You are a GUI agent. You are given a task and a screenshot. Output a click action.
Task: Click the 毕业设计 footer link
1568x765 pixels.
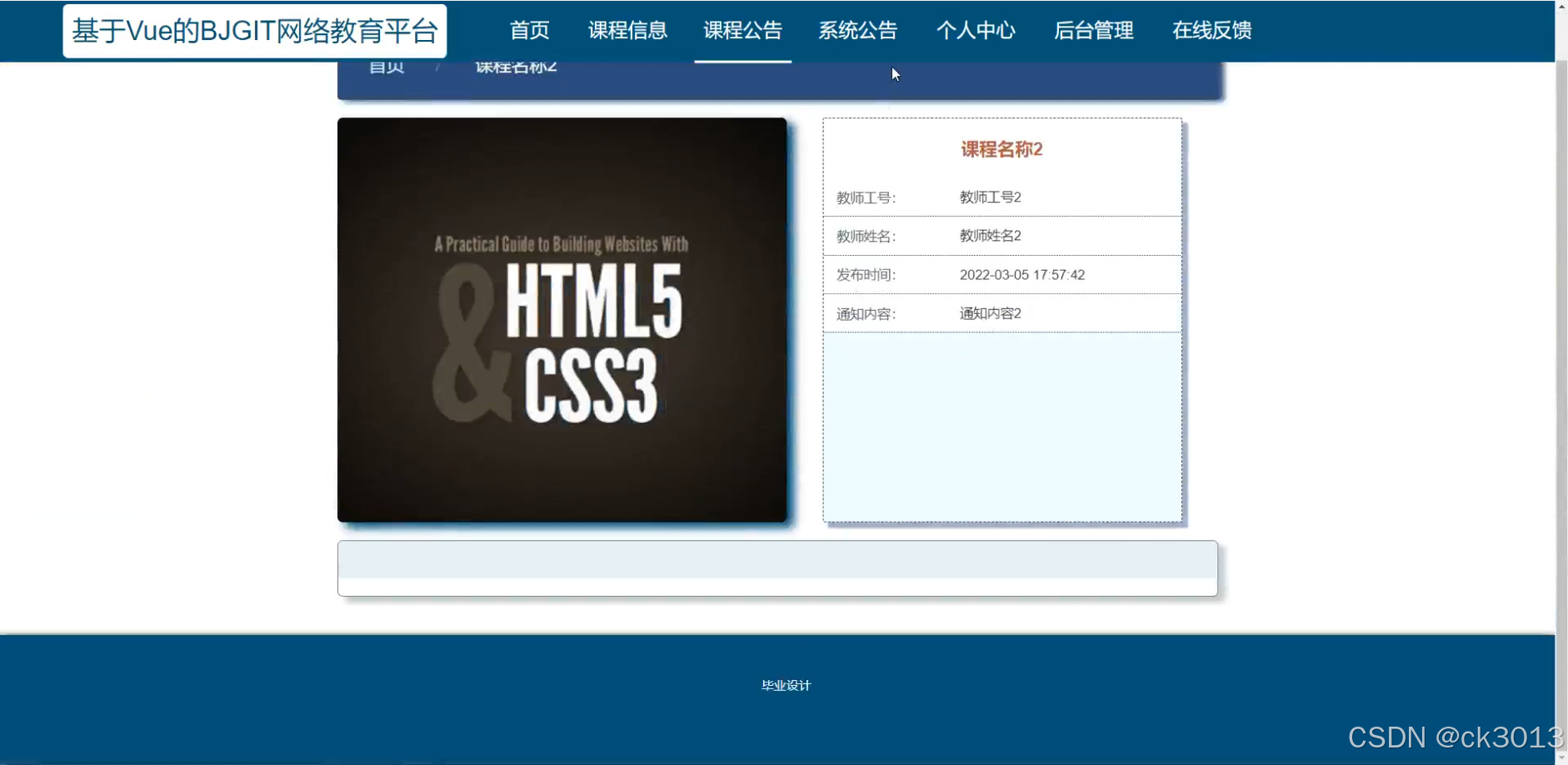(785, 685)
